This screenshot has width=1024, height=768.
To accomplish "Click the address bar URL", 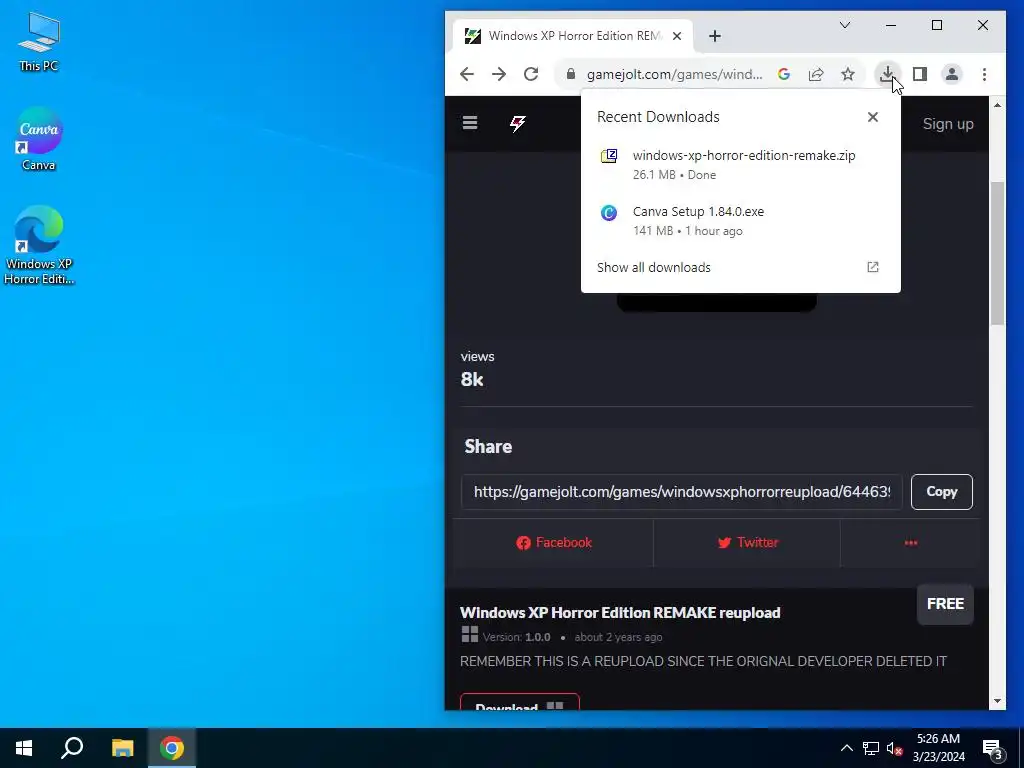I will (x=674, y=74).
